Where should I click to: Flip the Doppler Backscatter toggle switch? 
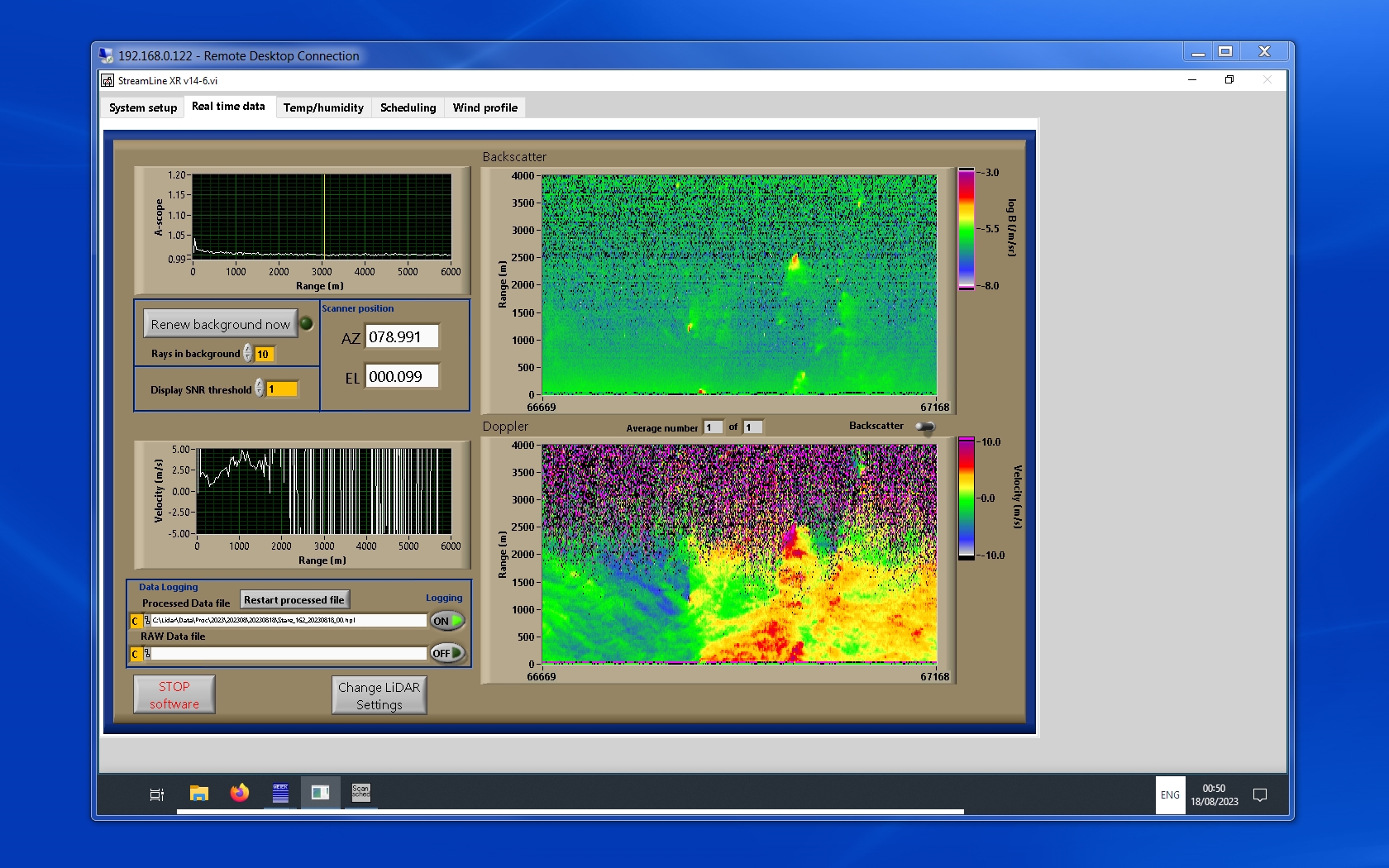click(925, 427)
